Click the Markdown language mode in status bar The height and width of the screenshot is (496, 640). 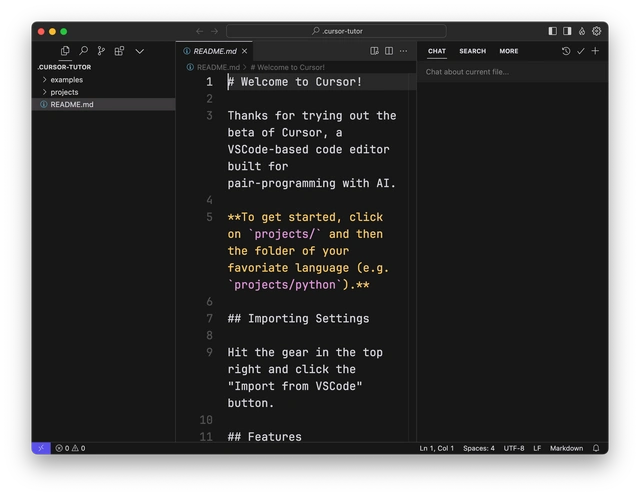566,448
